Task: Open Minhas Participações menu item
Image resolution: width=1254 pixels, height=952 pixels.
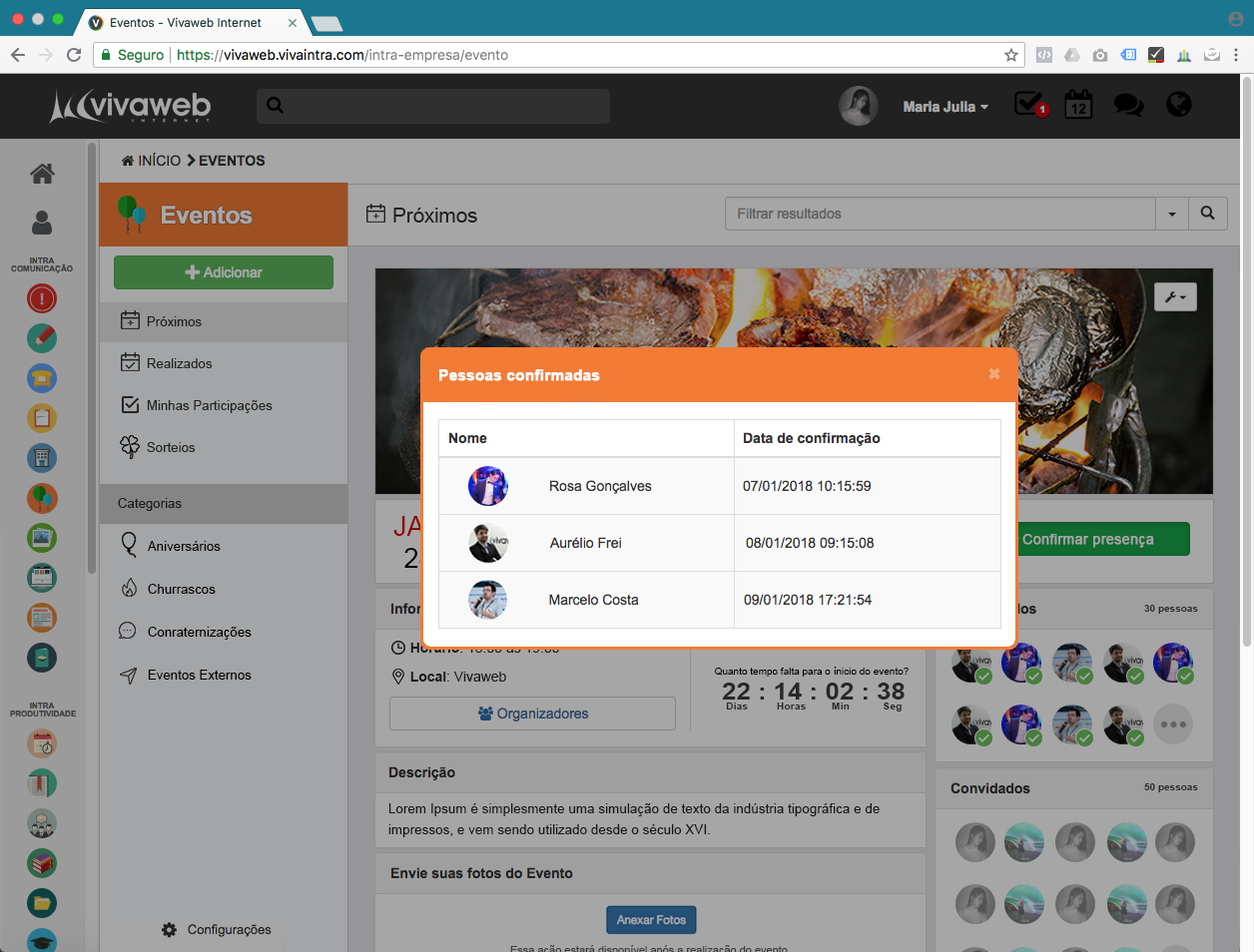Action: coord(209,405)
